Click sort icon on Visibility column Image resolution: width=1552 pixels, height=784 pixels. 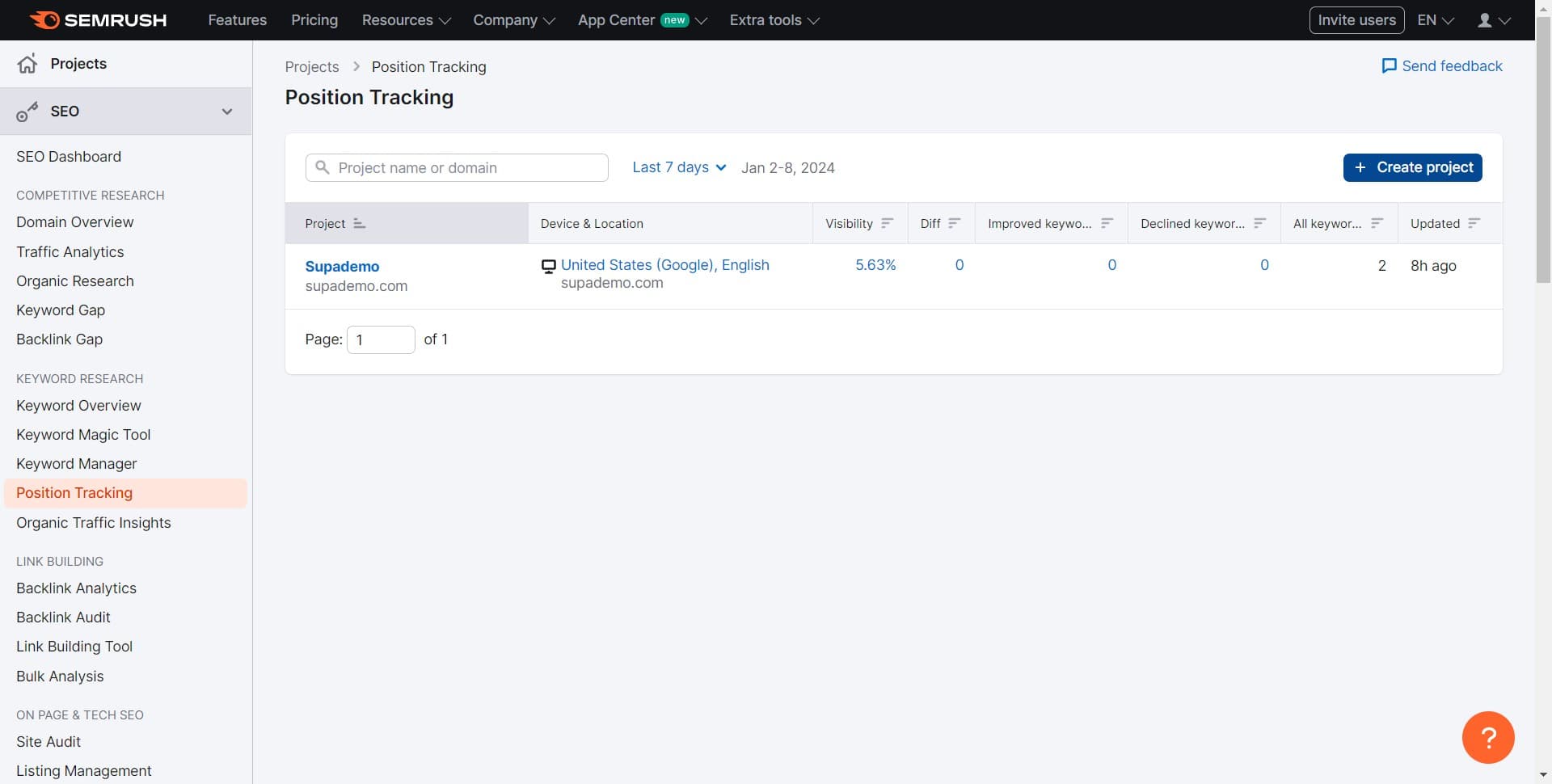pyautogui.click(x=887, y=224)
